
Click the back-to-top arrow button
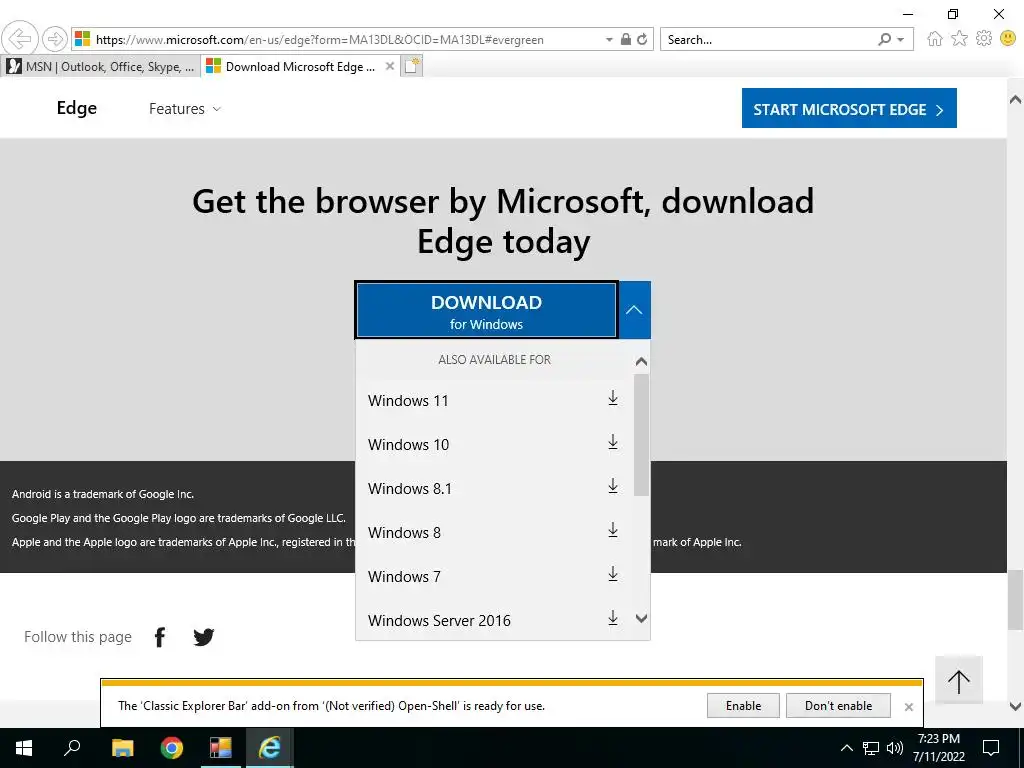point(959,682)
